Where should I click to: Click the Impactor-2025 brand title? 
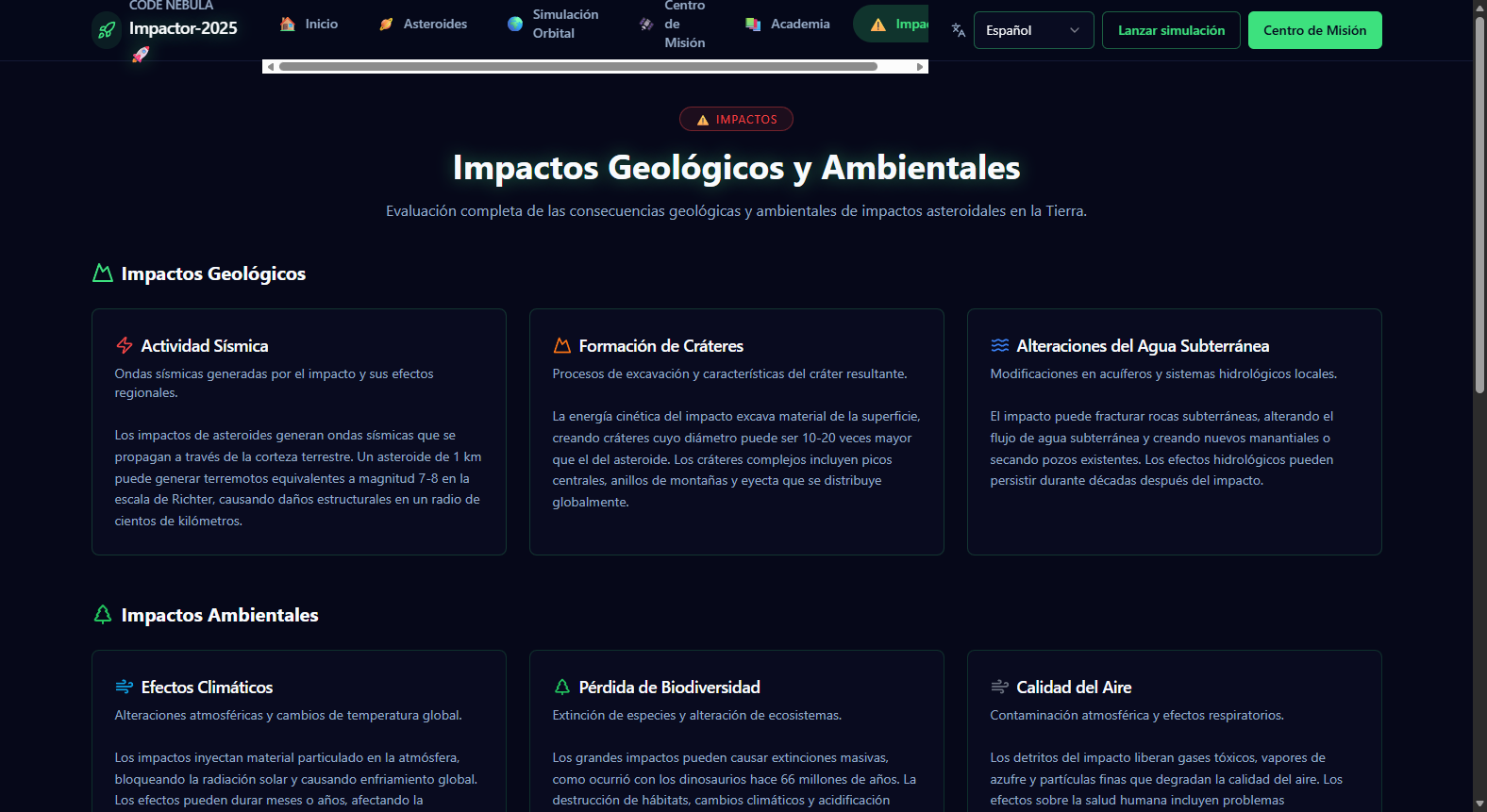[x=183, y=28]
